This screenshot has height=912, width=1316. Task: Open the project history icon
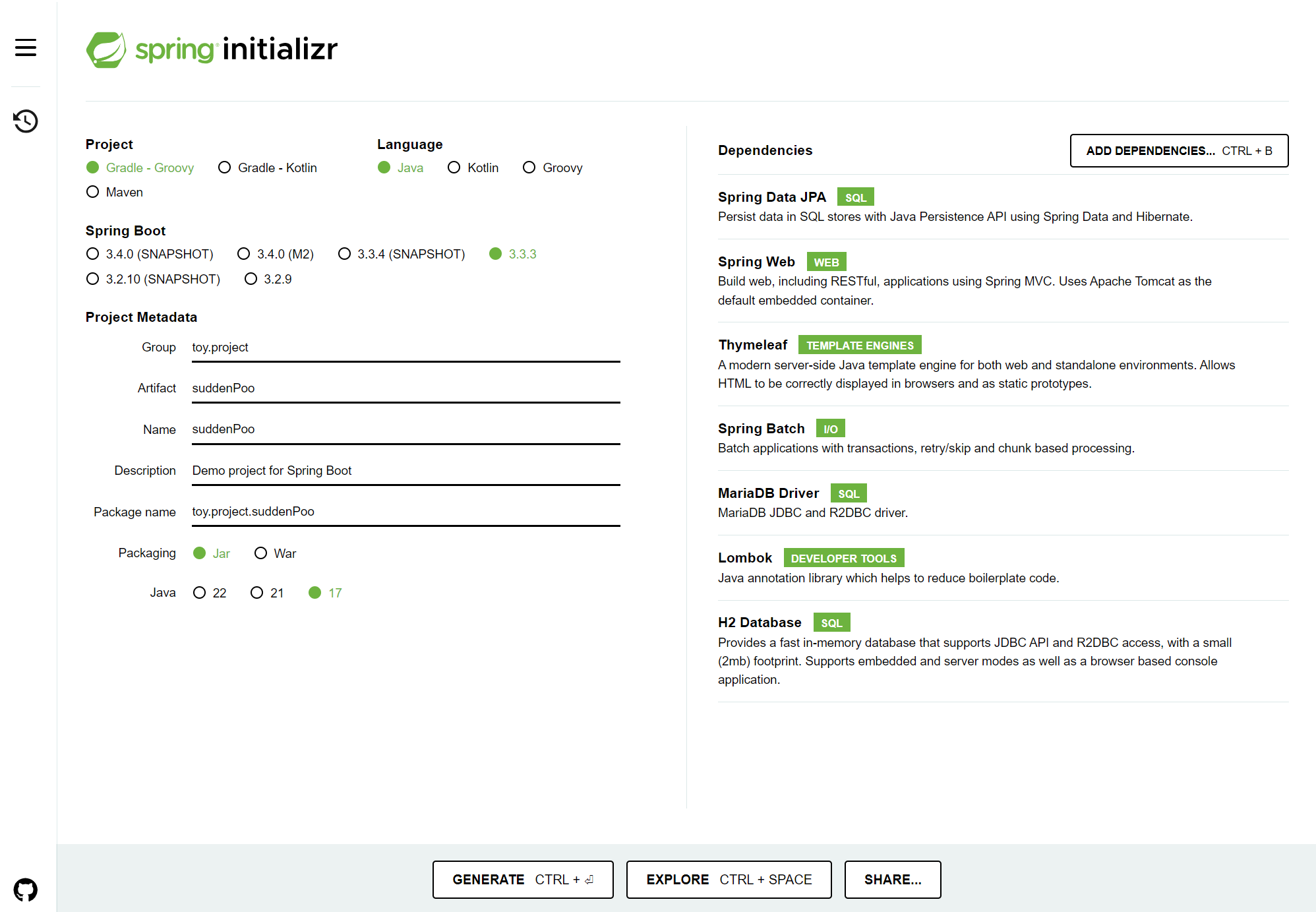26,121
